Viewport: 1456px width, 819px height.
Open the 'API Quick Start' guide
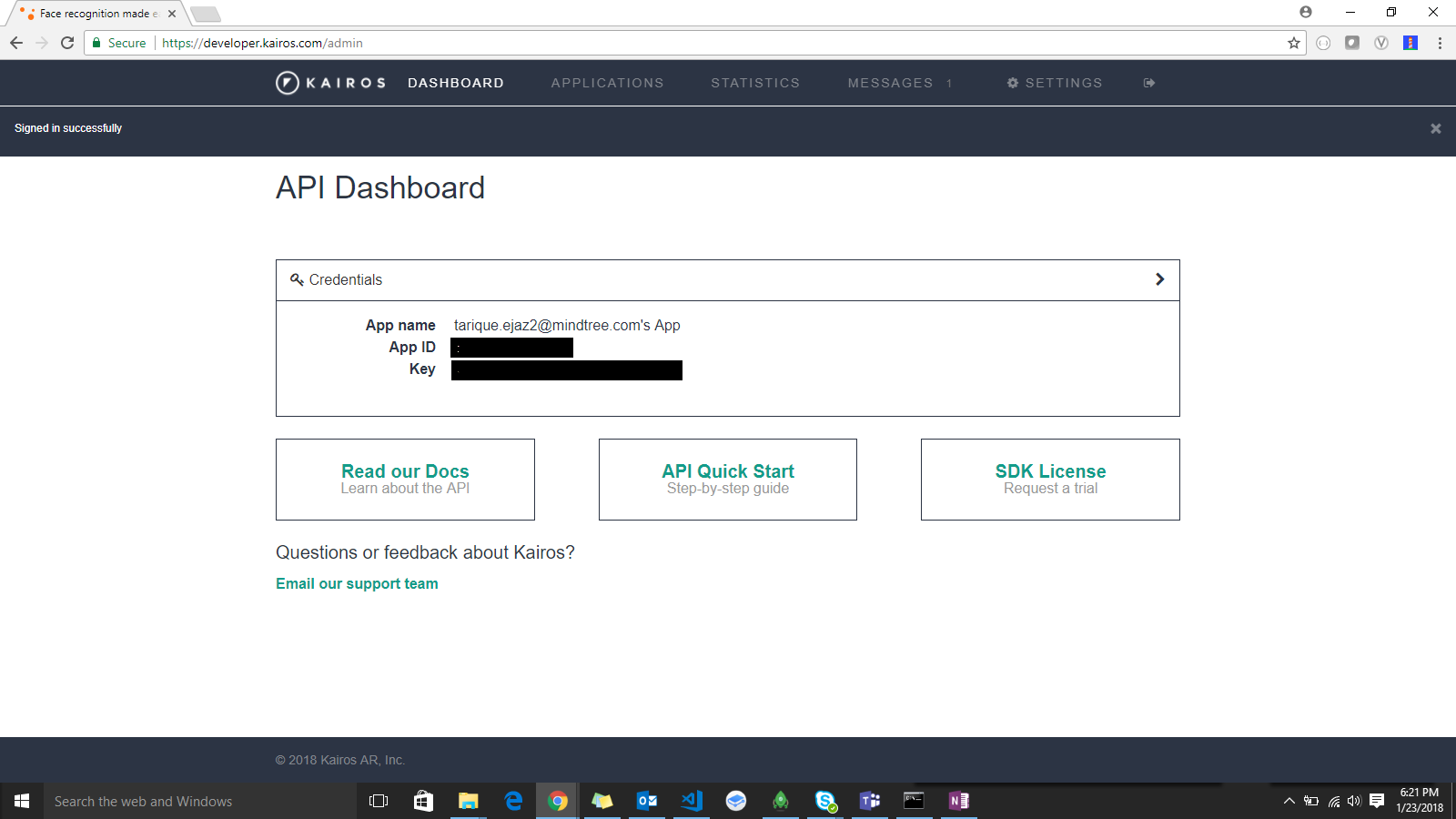point(728,480)
